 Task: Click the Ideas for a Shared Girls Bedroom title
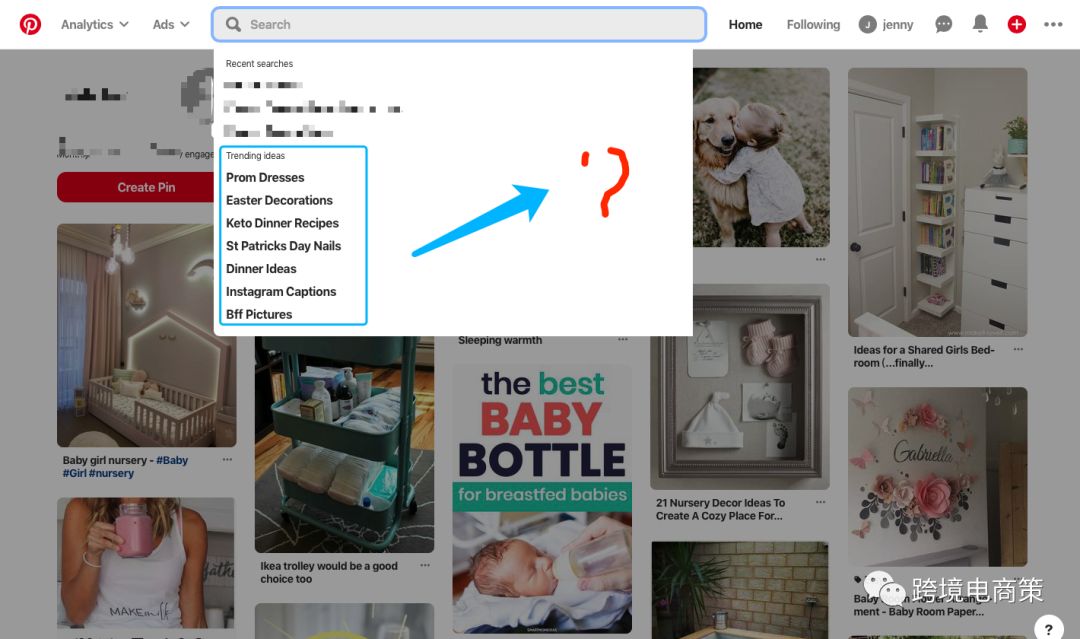[x=924, y=356]
